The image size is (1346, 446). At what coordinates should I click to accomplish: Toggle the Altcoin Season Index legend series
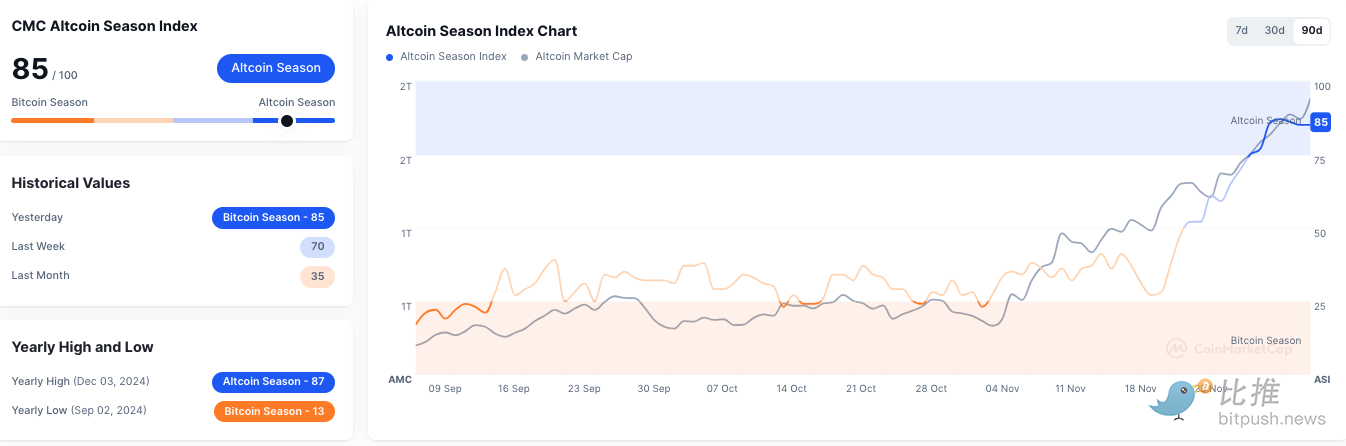pos(453,57)
